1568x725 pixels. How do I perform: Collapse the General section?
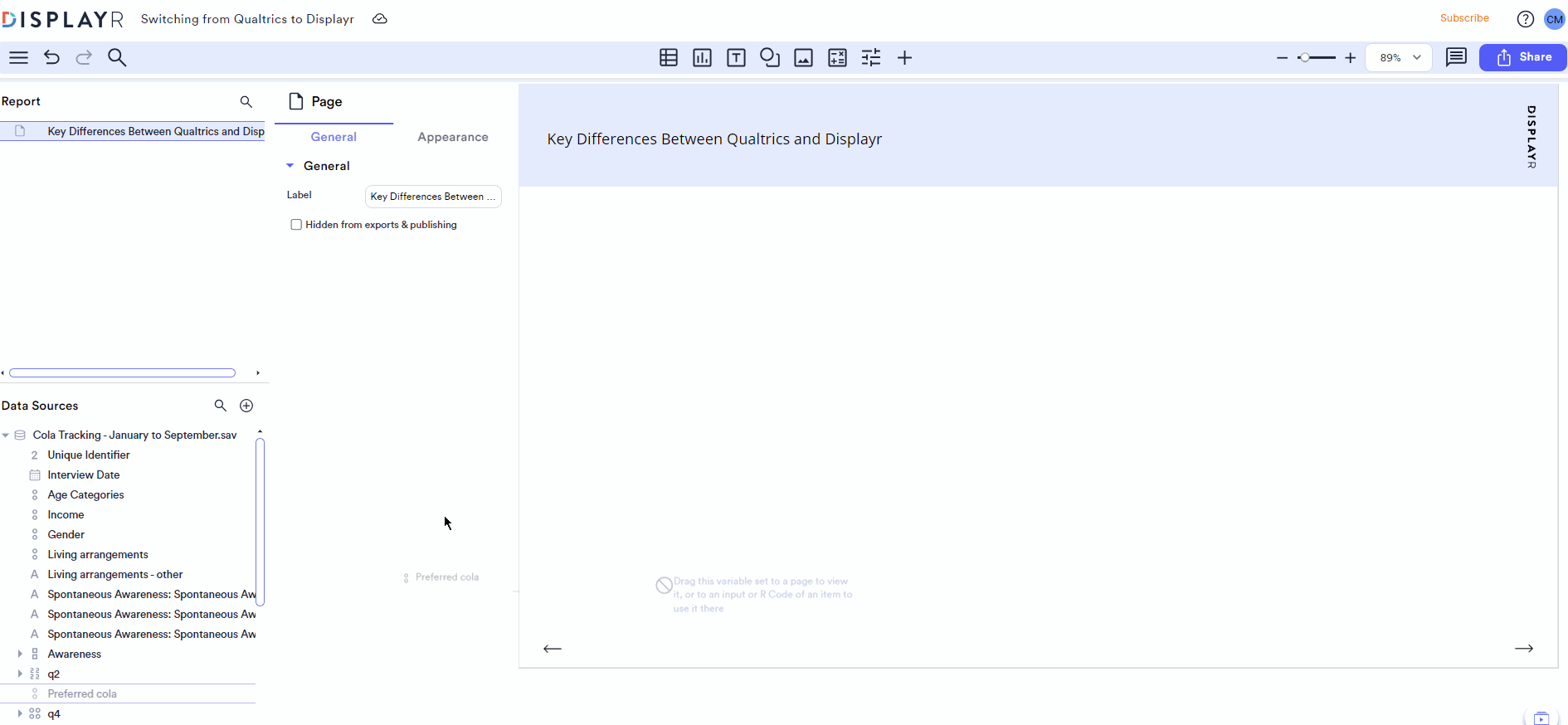point(290,166)
